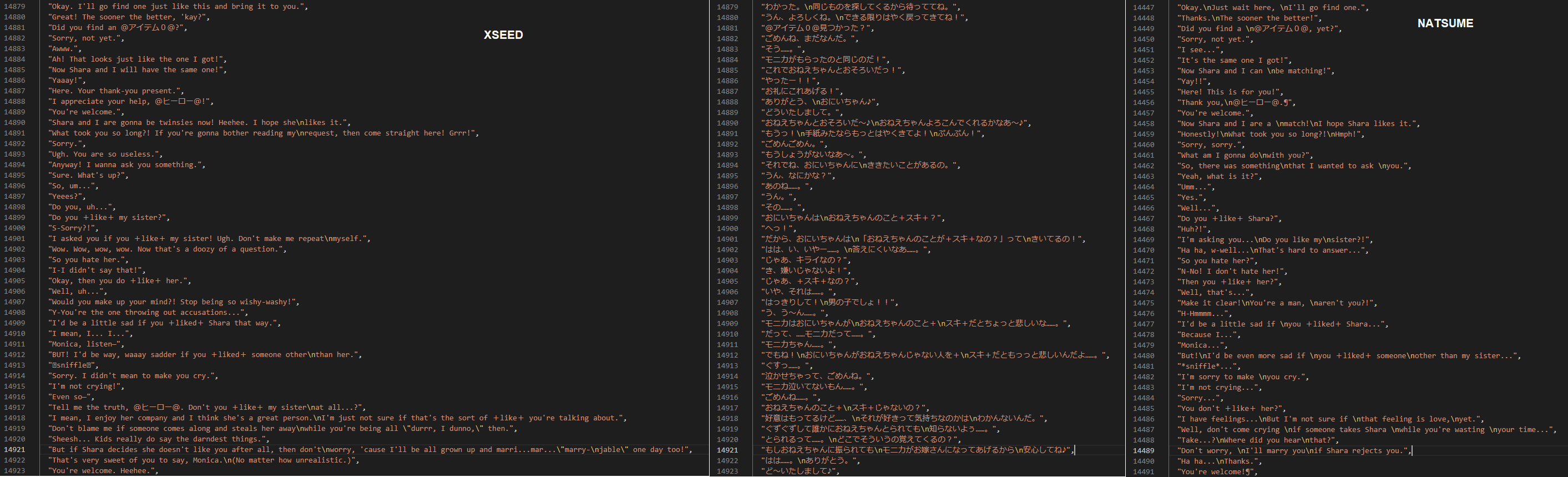Click "That's very sweet of you to say, Monica."
This screenshot has width=1568, height=477.
point(203,460)
